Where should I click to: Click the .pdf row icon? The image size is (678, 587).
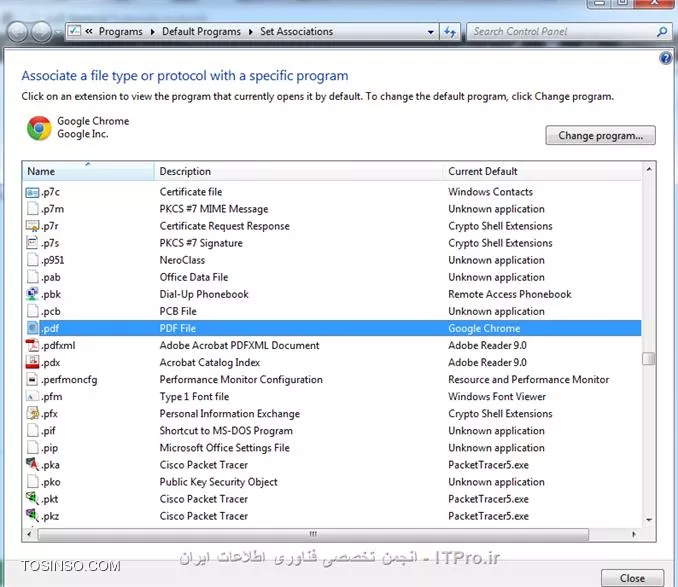pyautogui.click(x=32, y=329)
